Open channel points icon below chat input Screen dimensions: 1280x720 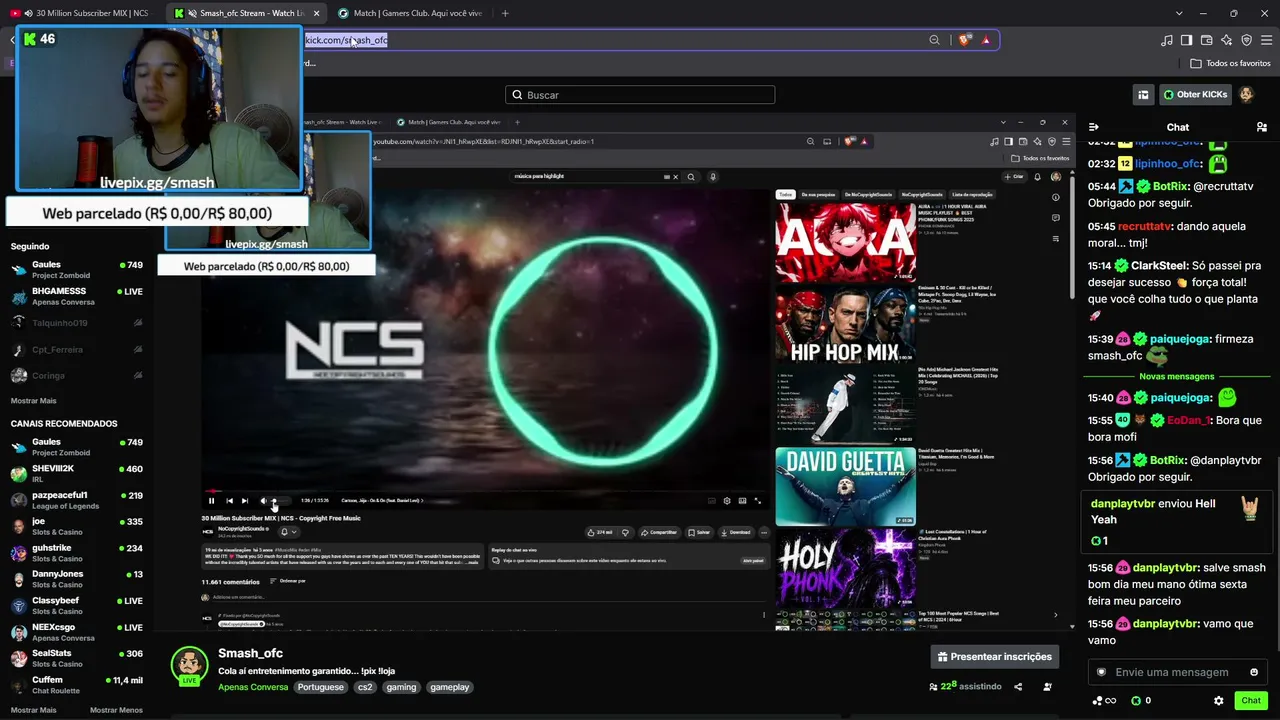(x=1104, y=701)
